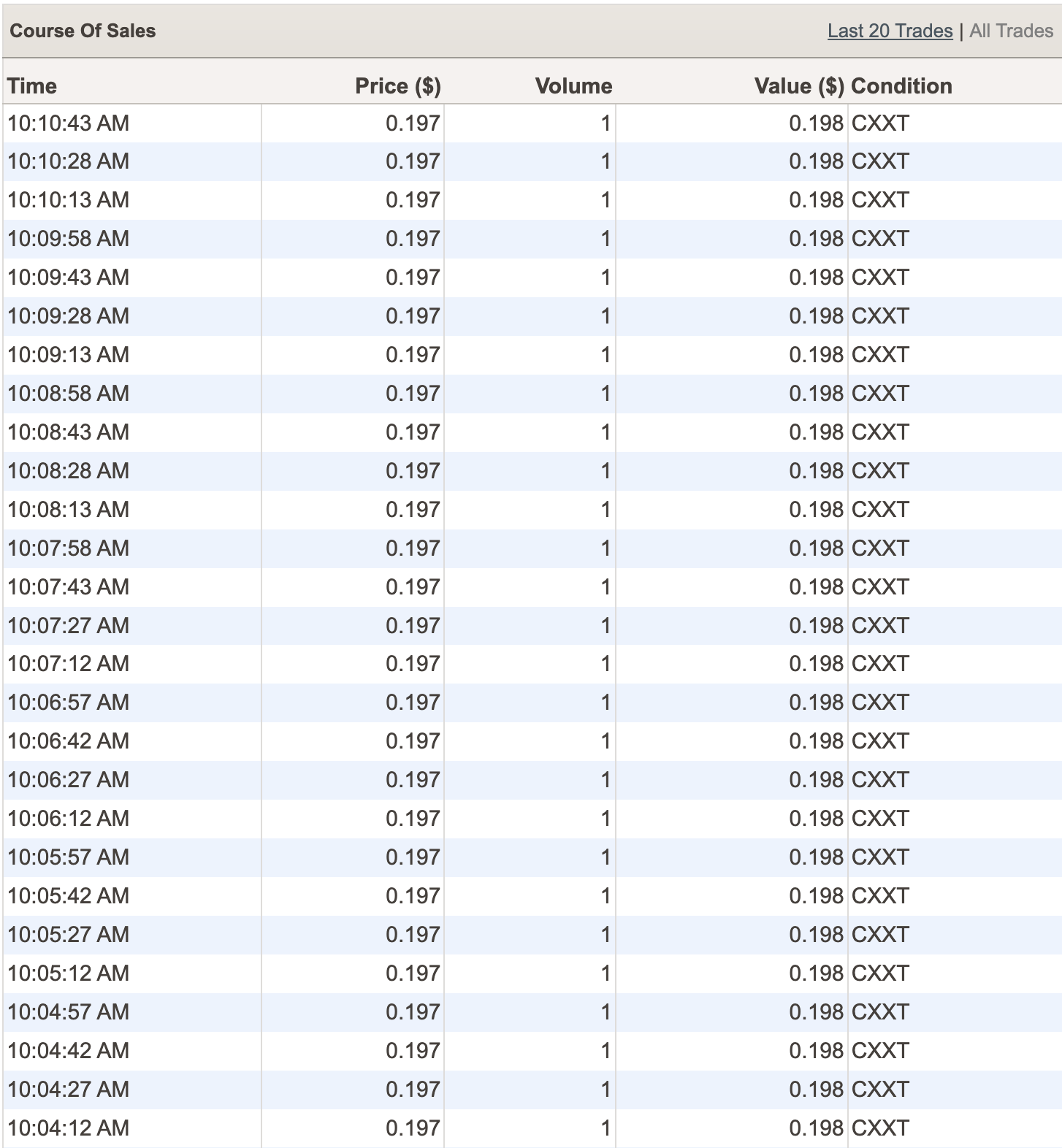Click the Course Of Sales panel title
Screen dimensions: 1062x1148
tap(83, 31)
